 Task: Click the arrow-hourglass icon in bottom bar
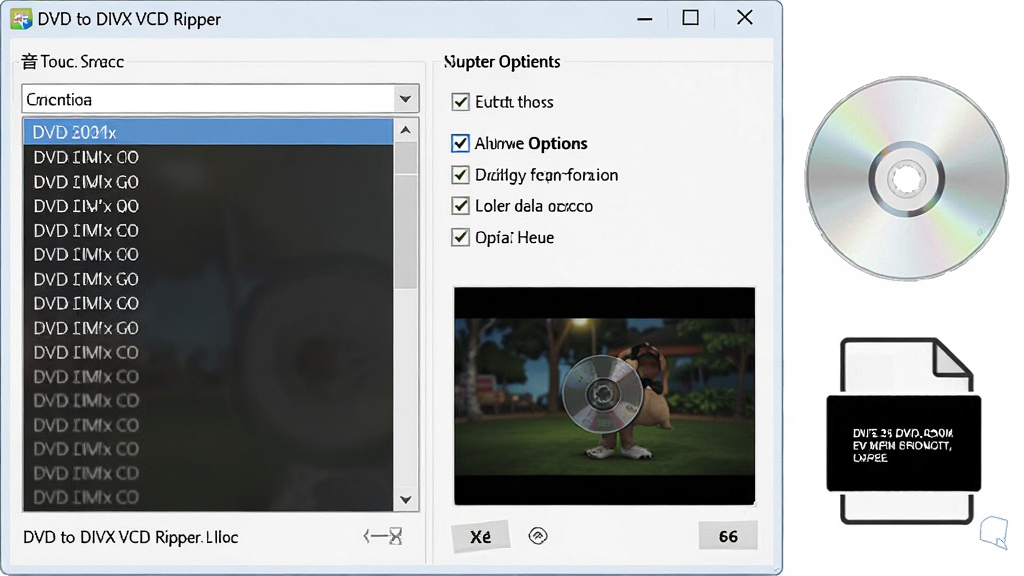pyautogui.click(x=383, y=537)
